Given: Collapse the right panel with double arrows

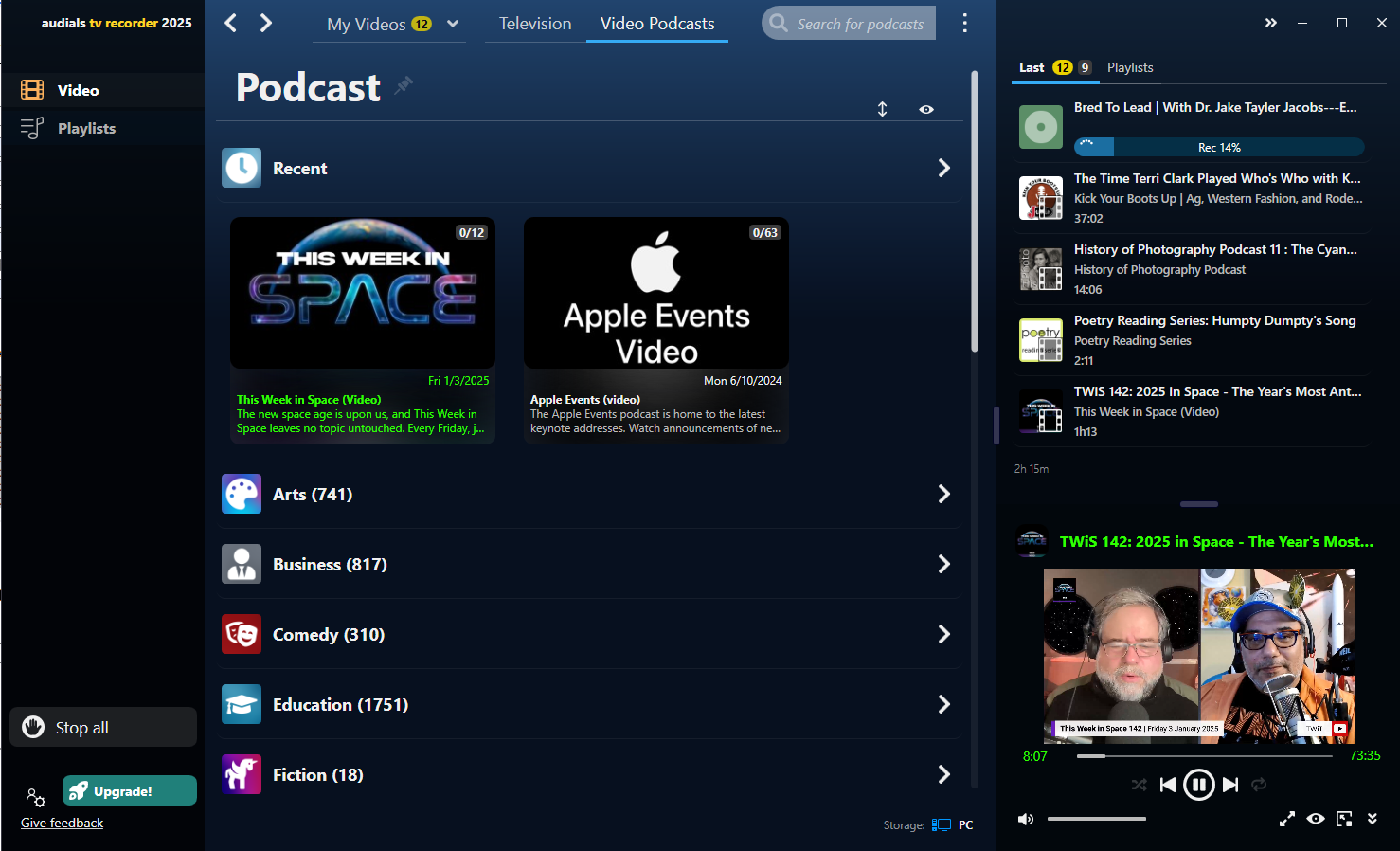Looking at the screenshot, I should pyautogui.click(x=1271, y=23).
